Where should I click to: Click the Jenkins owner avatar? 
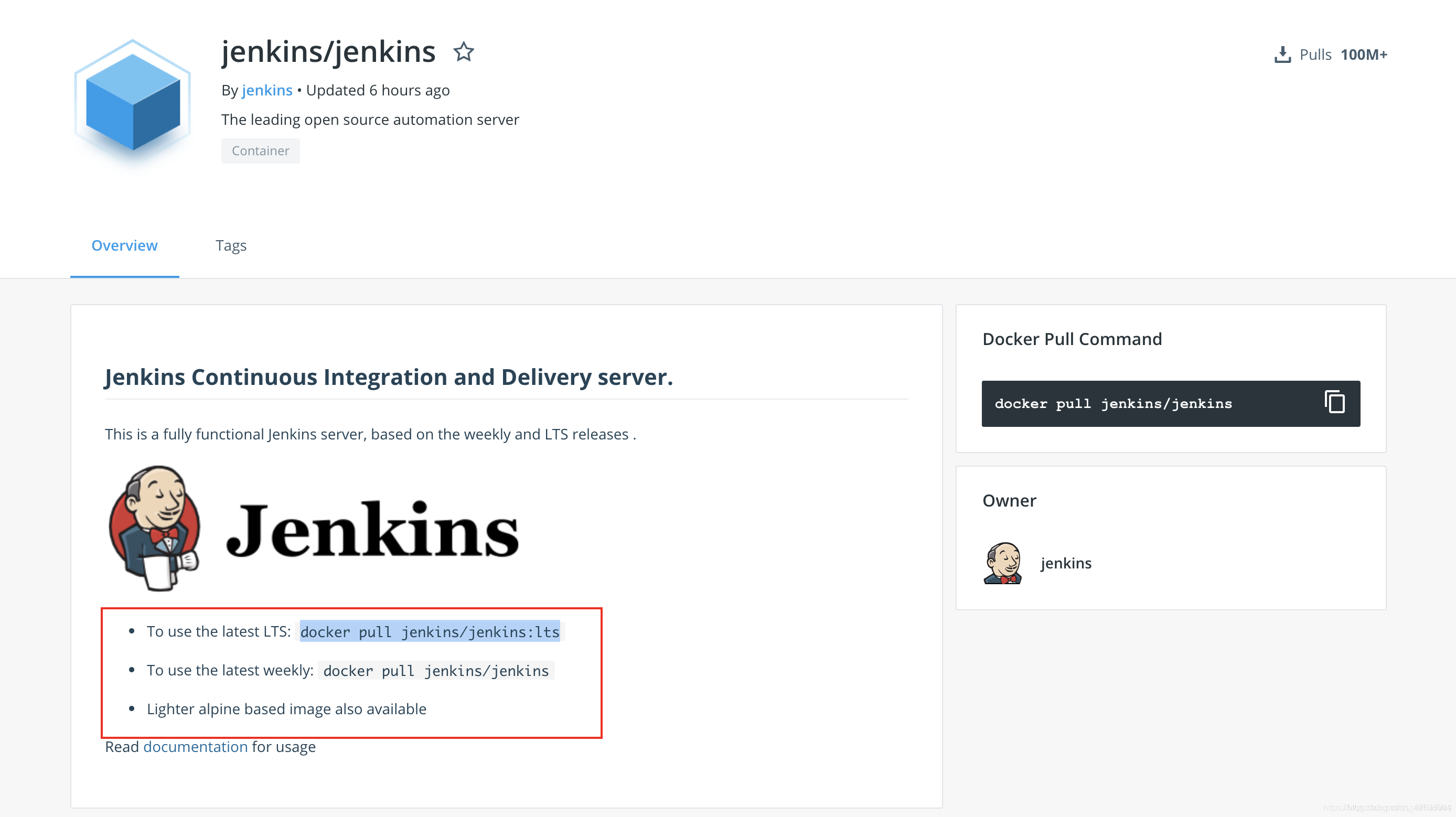pyautogui.click(x=1003, y=563)
